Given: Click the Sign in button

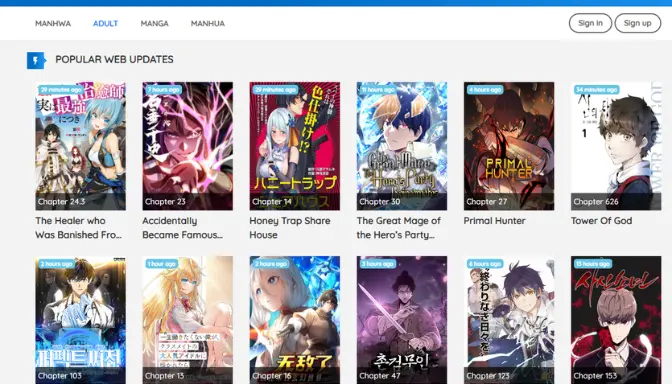Looking at the screenshot, I should 590,23.
